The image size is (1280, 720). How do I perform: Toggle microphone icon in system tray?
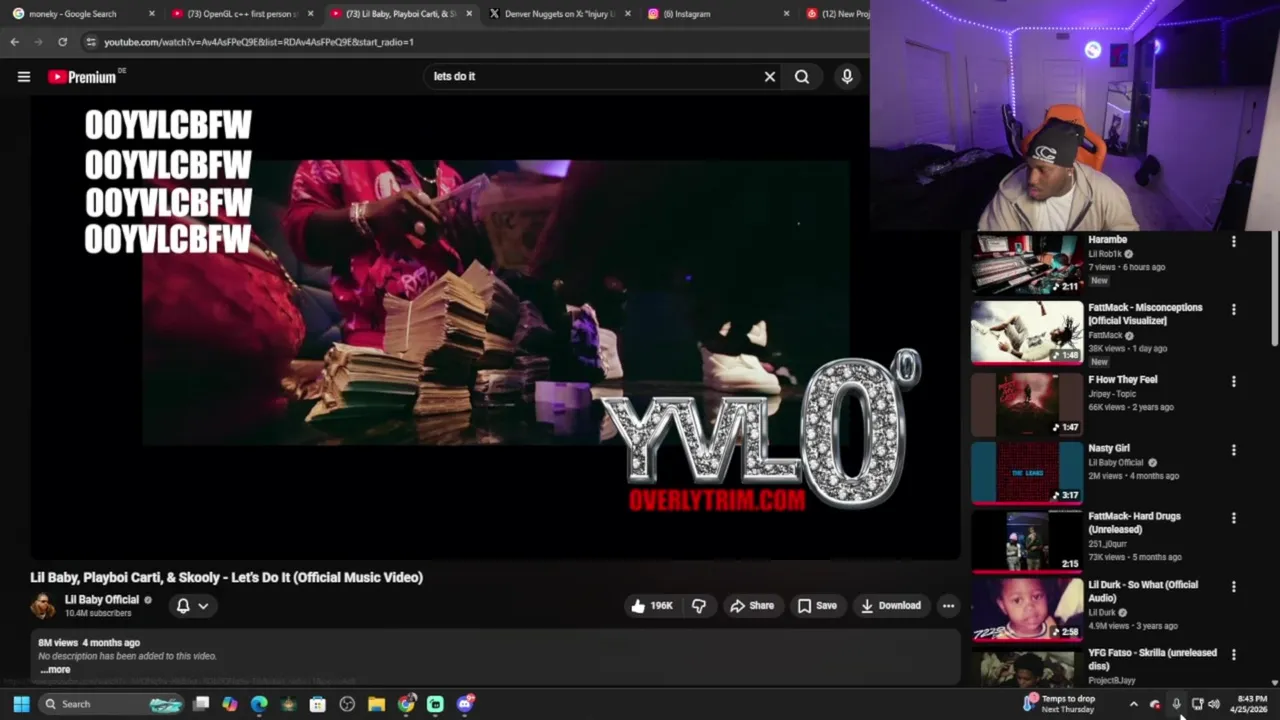[x=1176, y=704]
